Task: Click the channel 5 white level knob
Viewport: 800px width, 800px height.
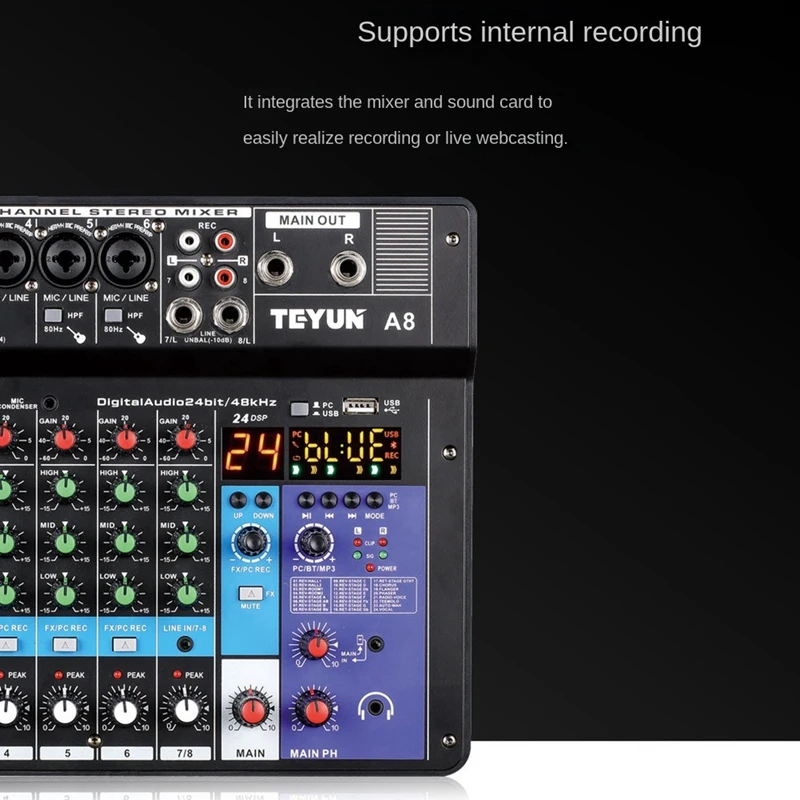Action: coord(65,711)
